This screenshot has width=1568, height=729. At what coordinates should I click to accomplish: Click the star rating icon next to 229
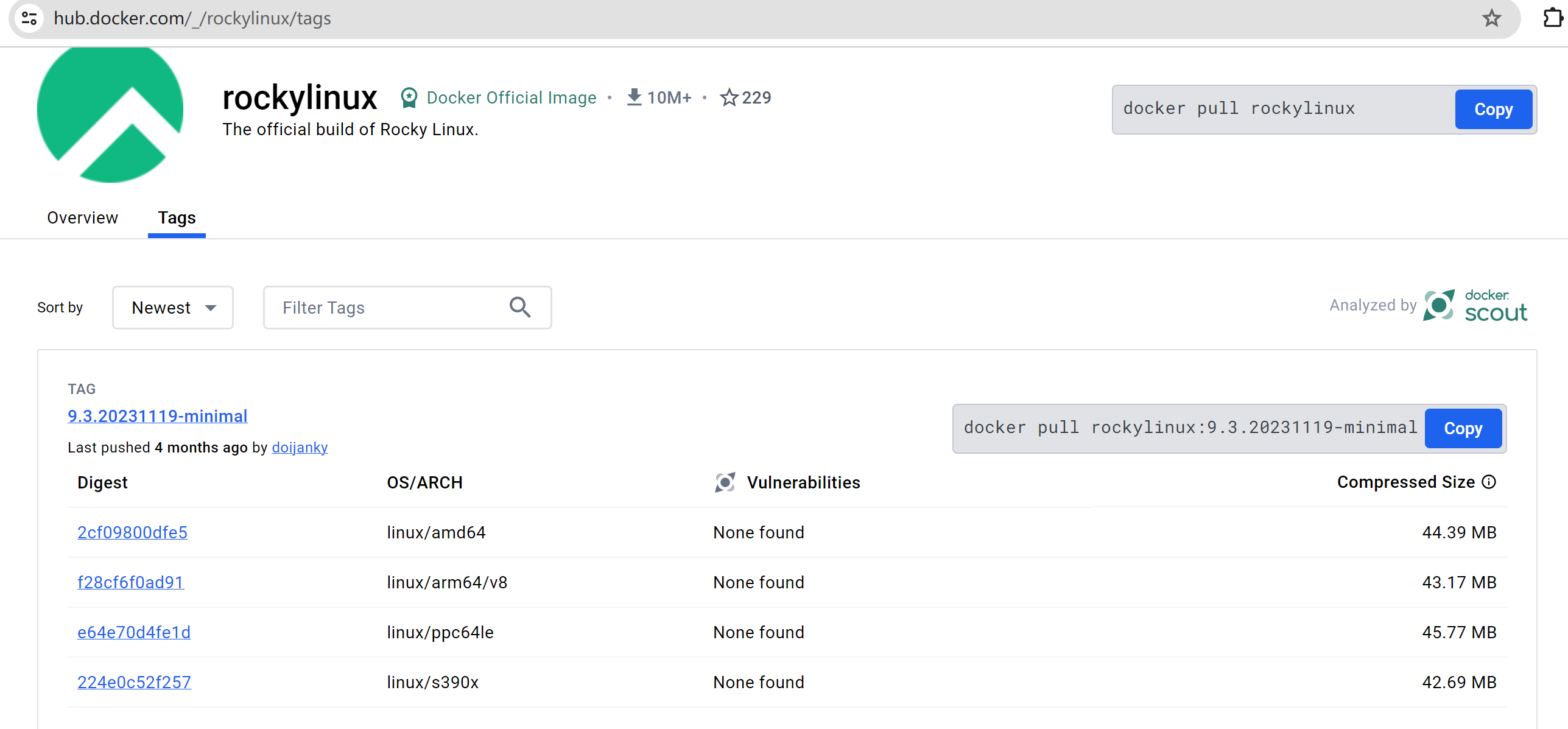[729, 97]
